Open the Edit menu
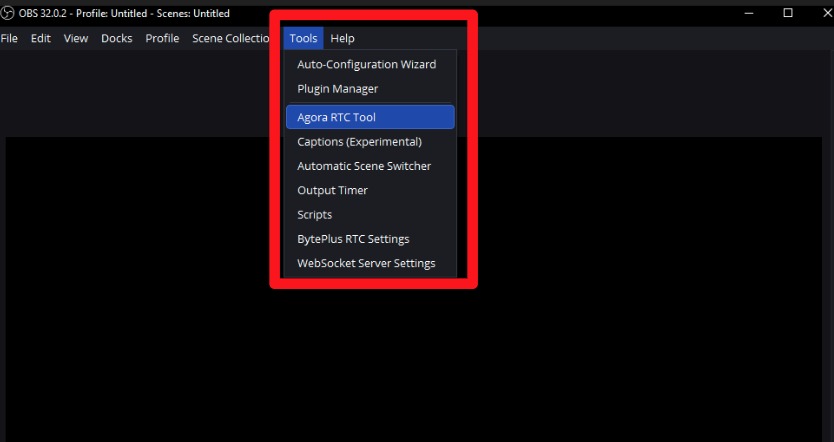This screenshot has height=442, width=834. click(40, 38)
